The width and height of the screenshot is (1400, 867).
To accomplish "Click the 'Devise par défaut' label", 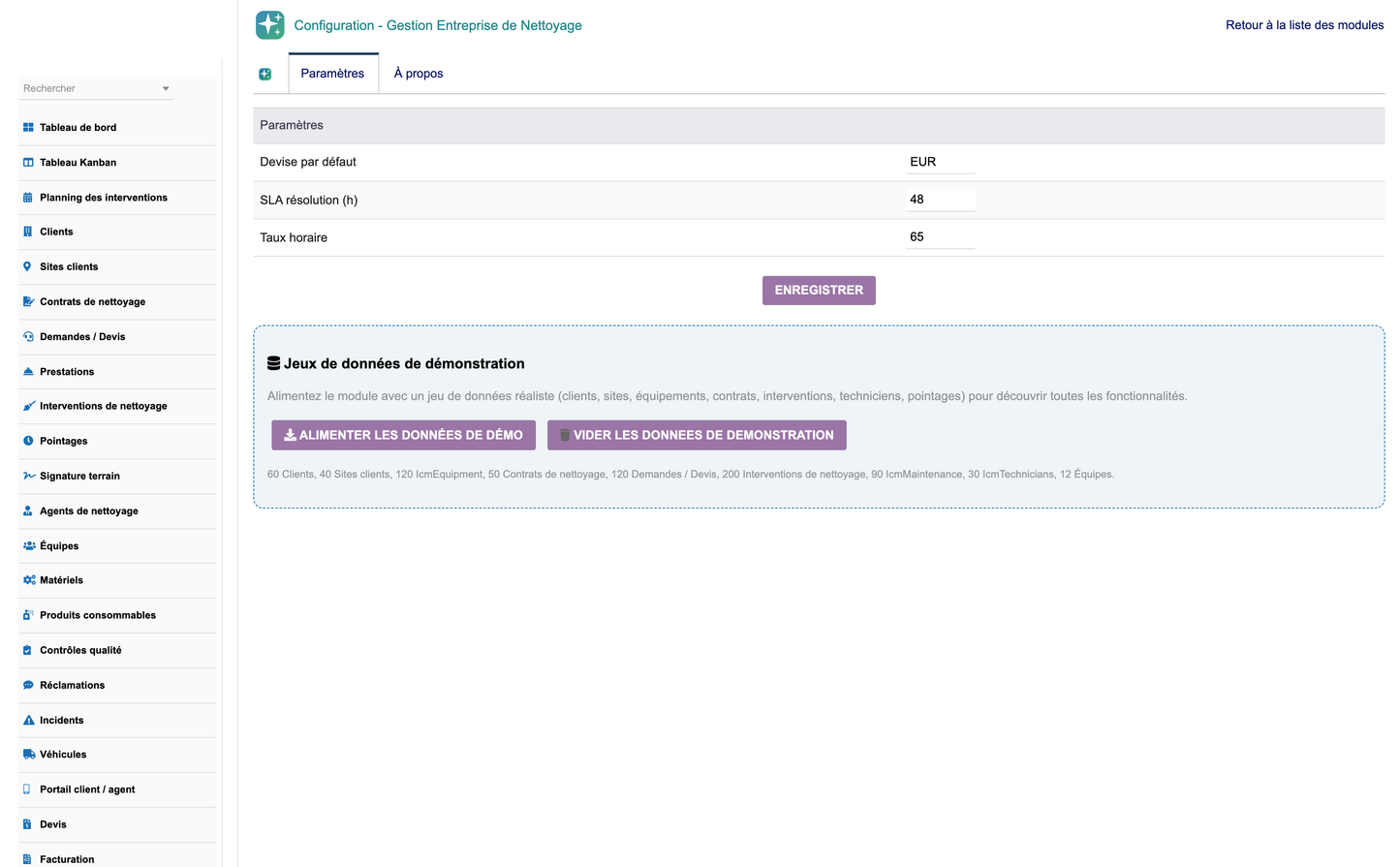I will (x=308, y=162).
